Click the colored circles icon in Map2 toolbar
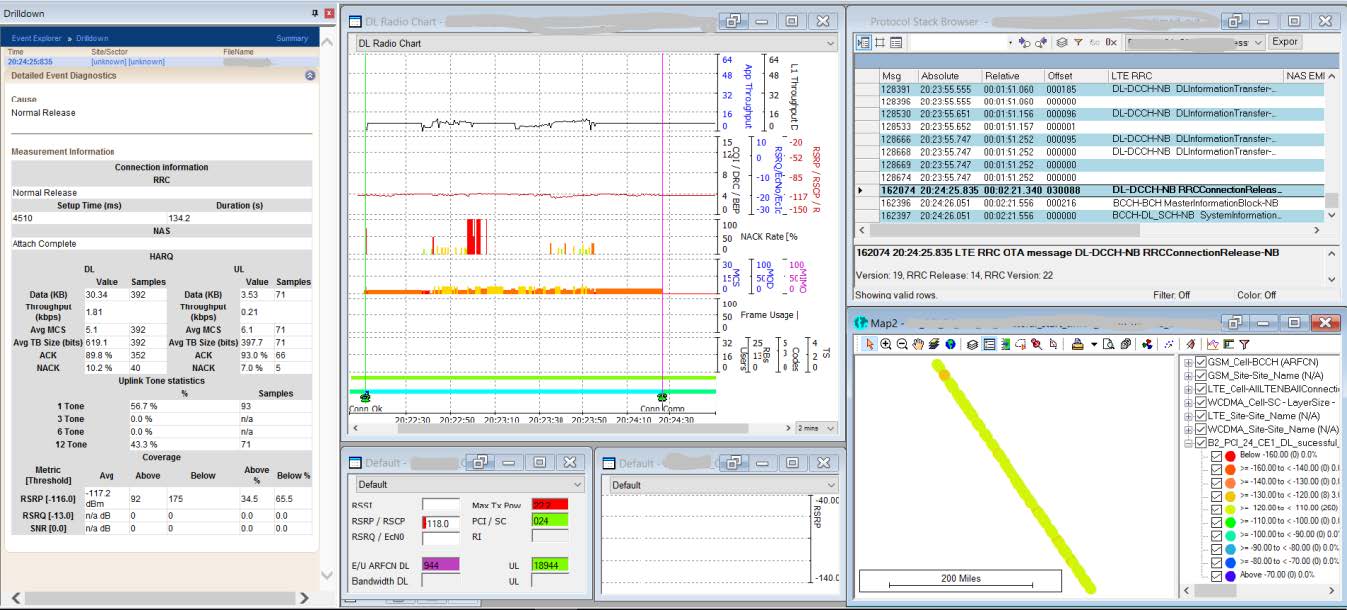Viewport: 1347px width, 610px height. [1147, 344]
